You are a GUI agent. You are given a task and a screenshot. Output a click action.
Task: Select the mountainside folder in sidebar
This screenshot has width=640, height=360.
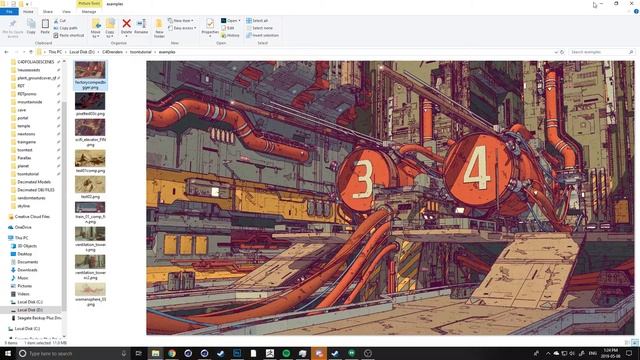29,102
